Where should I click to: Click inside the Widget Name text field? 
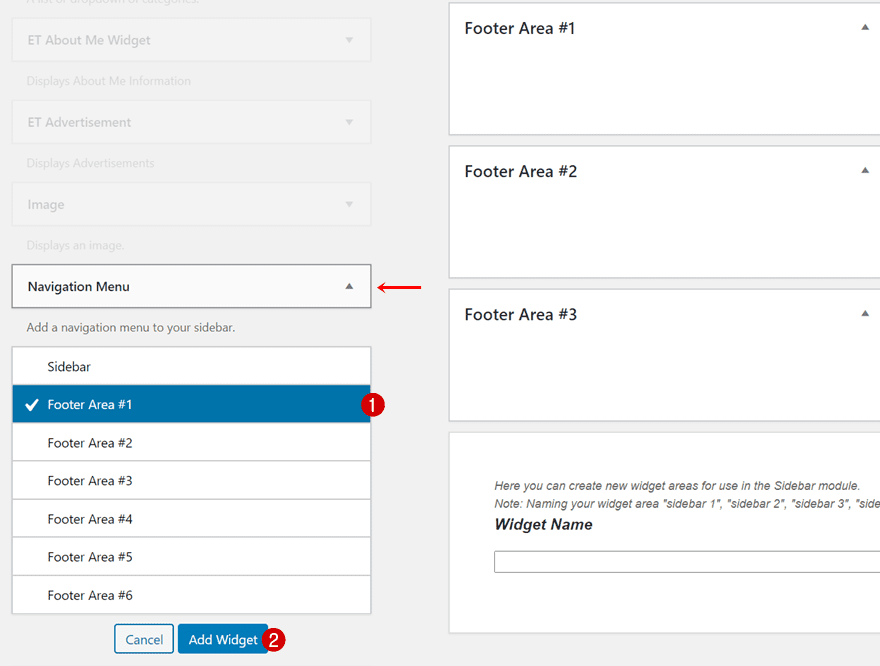(x=690, y=561)
